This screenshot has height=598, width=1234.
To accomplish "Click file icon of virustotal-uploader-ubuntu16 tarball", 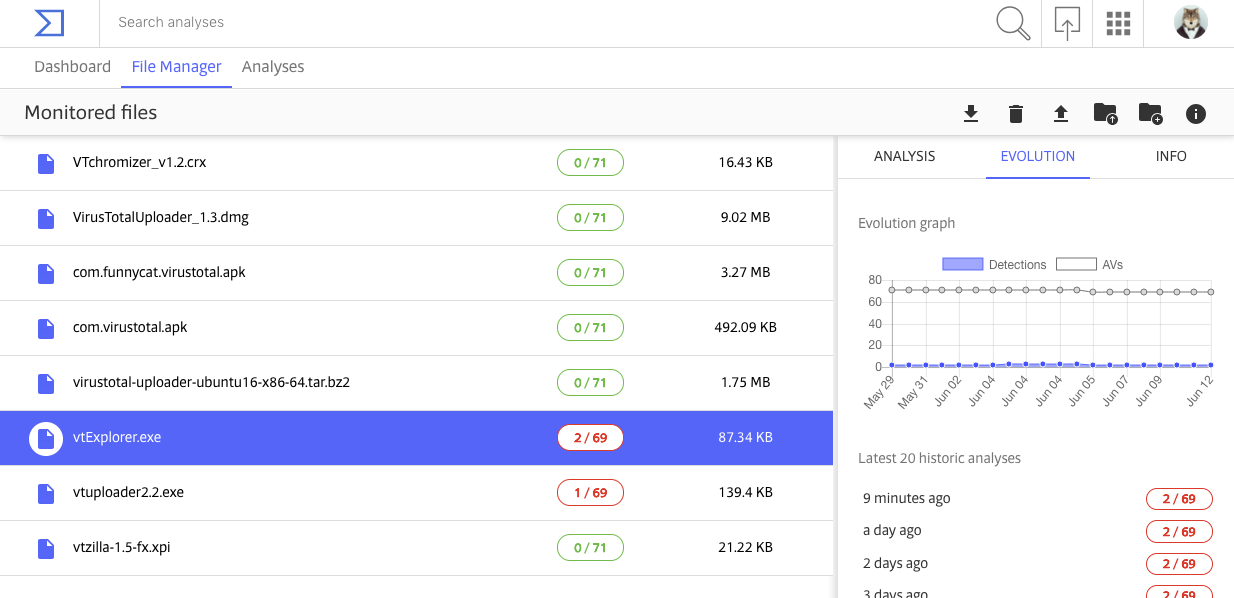I will coord(46,383).
